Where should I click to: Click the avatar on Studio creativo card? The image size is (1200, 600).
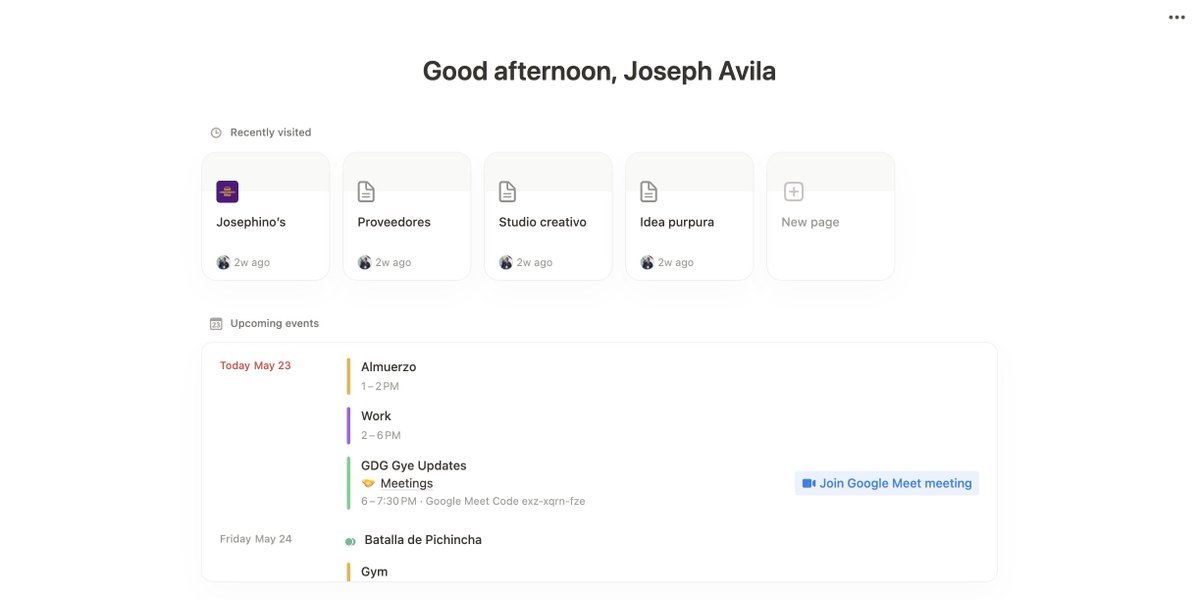coord(506,262)
